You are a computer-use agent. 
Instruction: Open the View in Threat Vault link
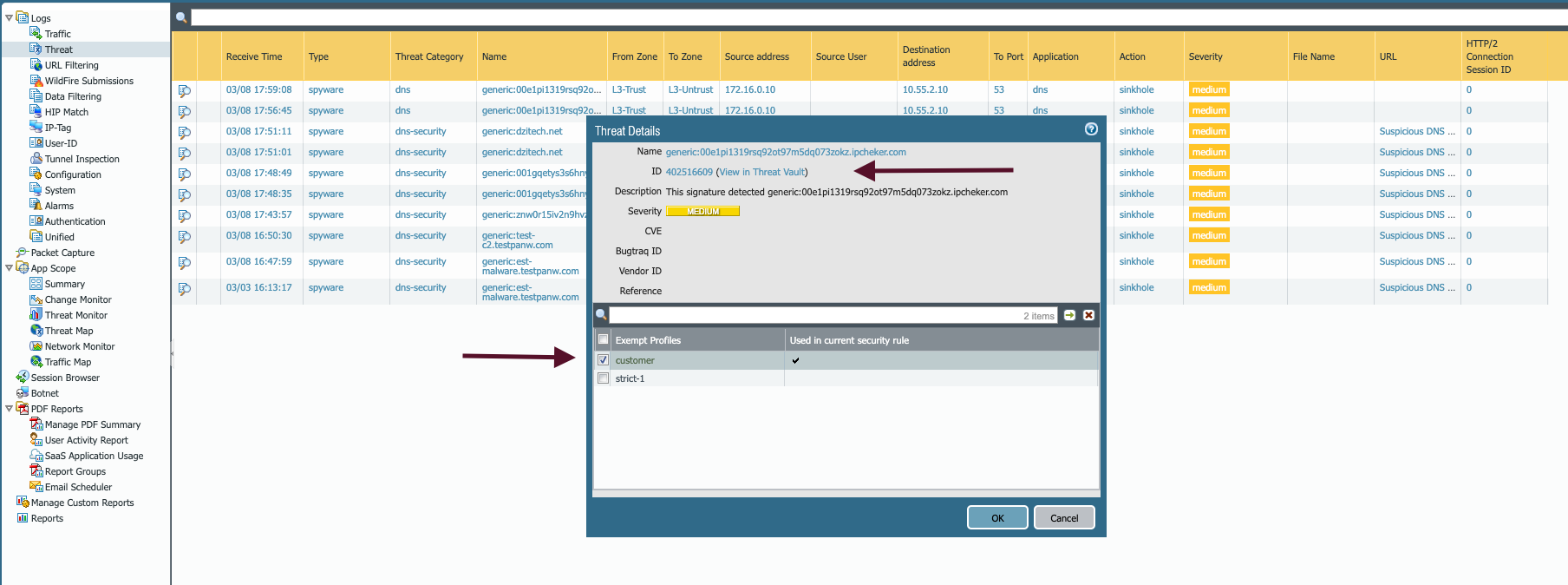[x=761, y=172]
